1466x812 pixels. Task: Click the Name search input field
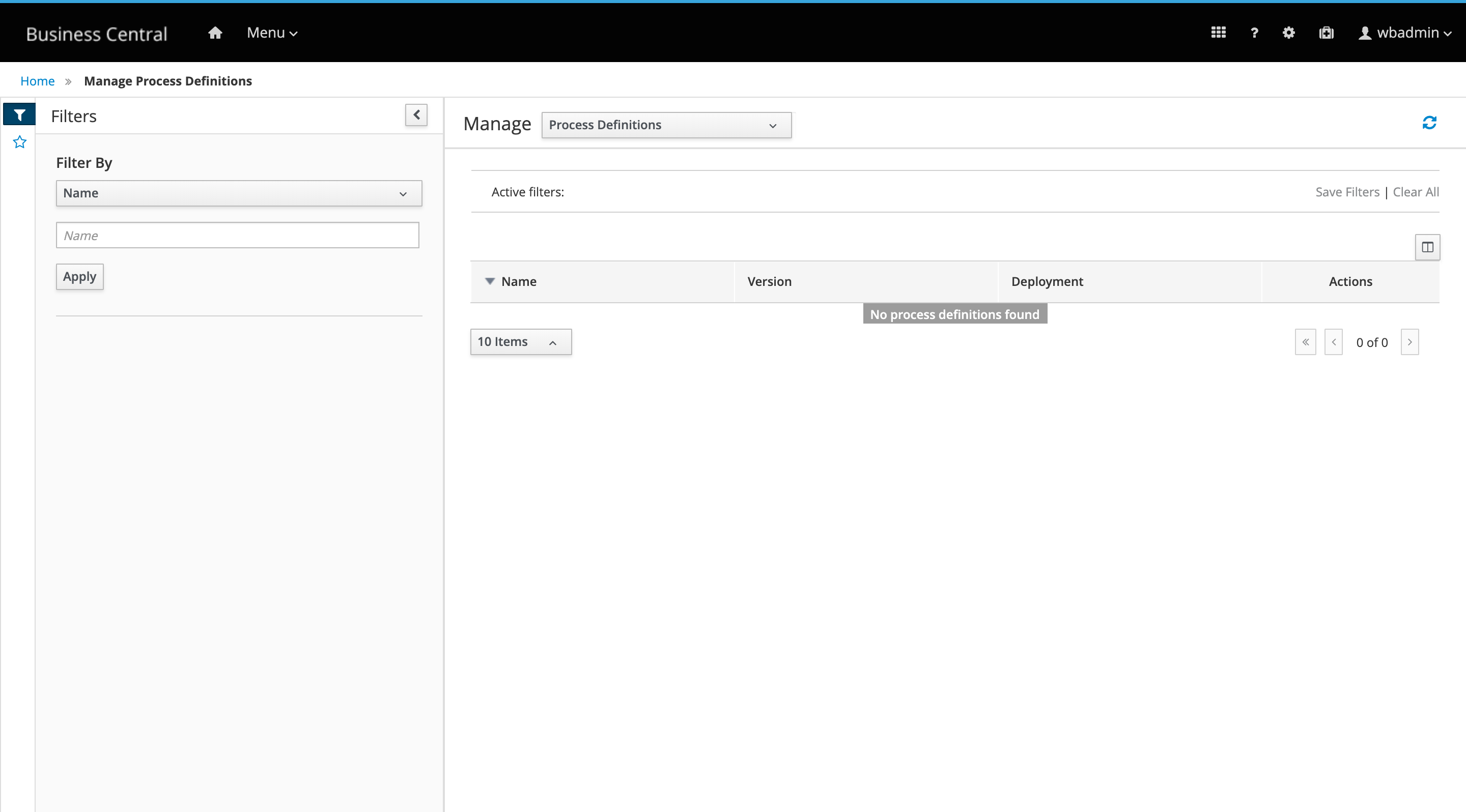coord(237,235)
